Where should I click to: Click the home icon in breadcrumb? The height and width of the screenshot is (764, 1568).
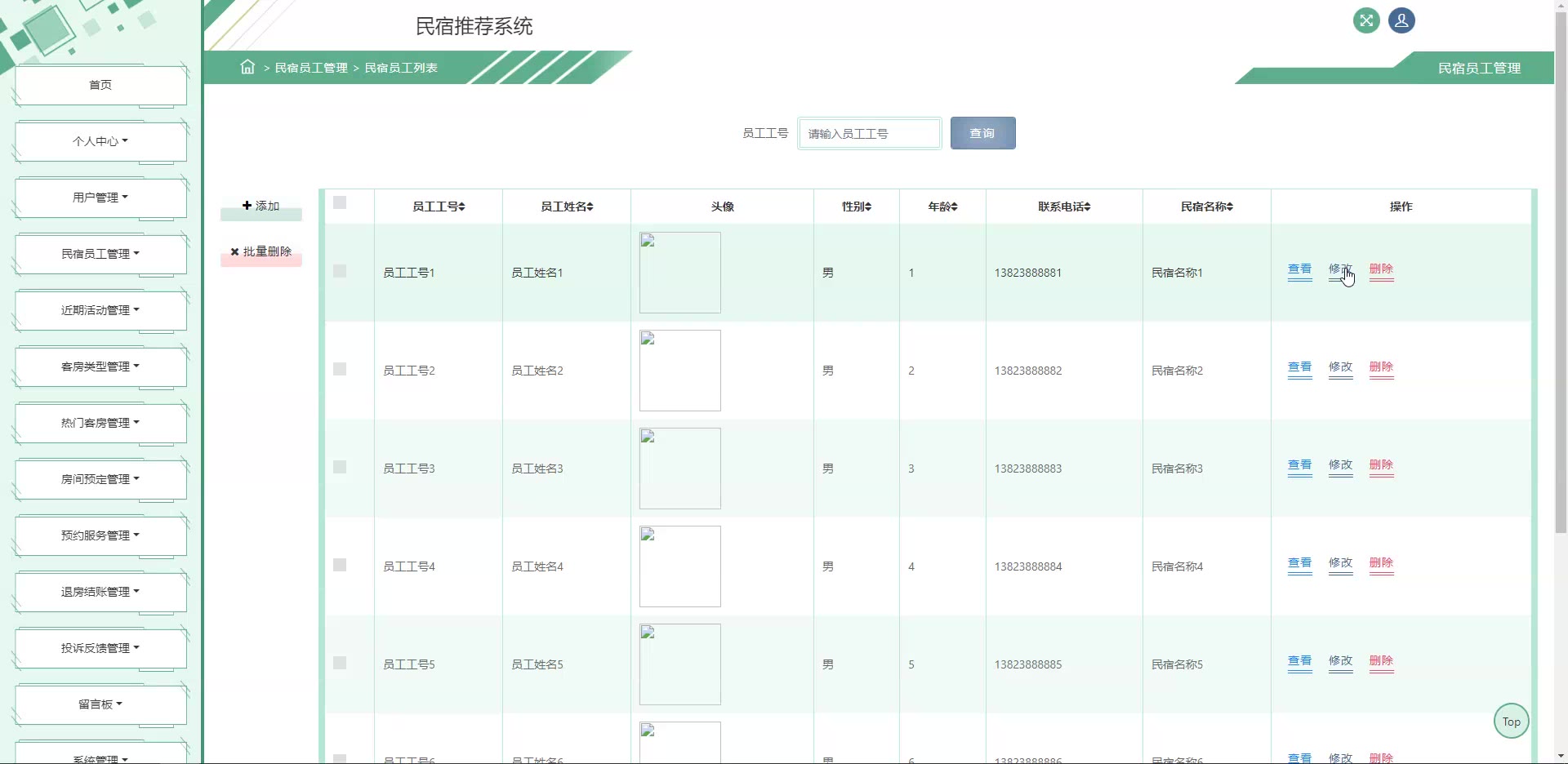[x=247, y=67]
